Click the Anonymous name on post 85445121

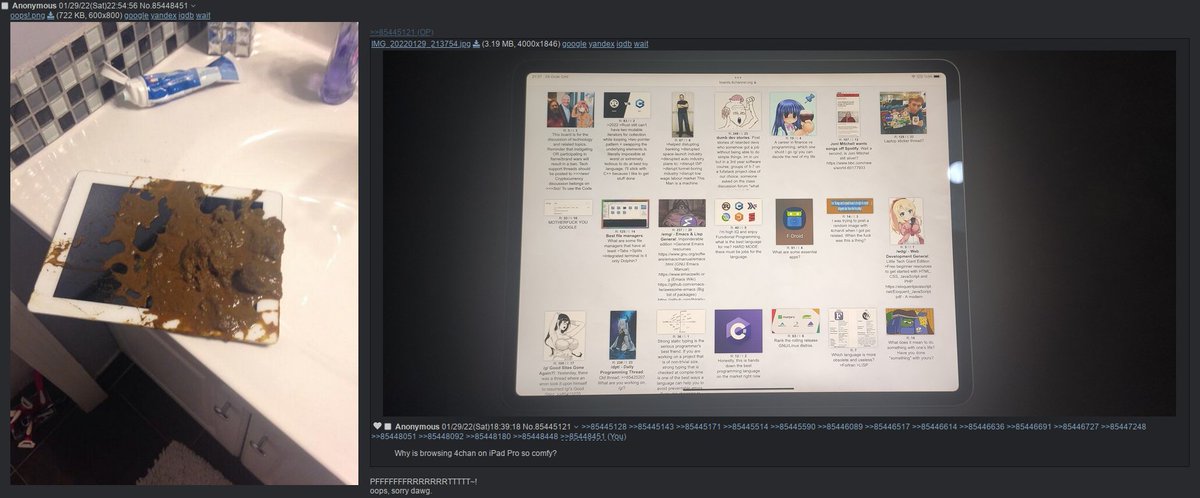(419, 427)
